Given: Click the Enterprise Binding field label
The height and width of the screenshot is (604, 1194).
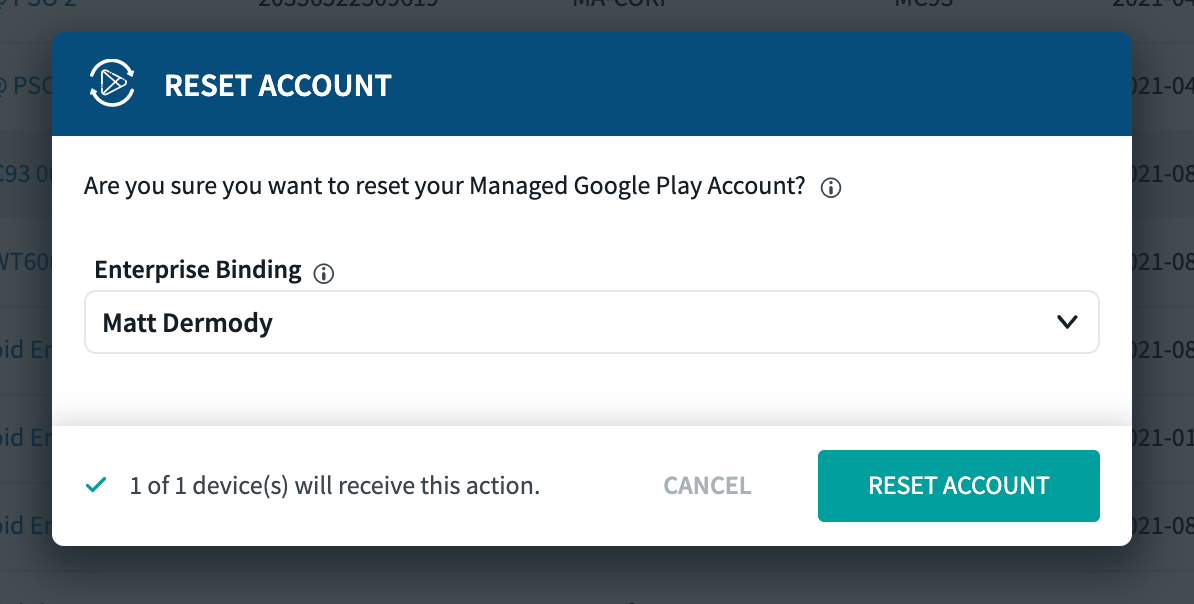Looking at the screenshot, I should pos(197,270).
